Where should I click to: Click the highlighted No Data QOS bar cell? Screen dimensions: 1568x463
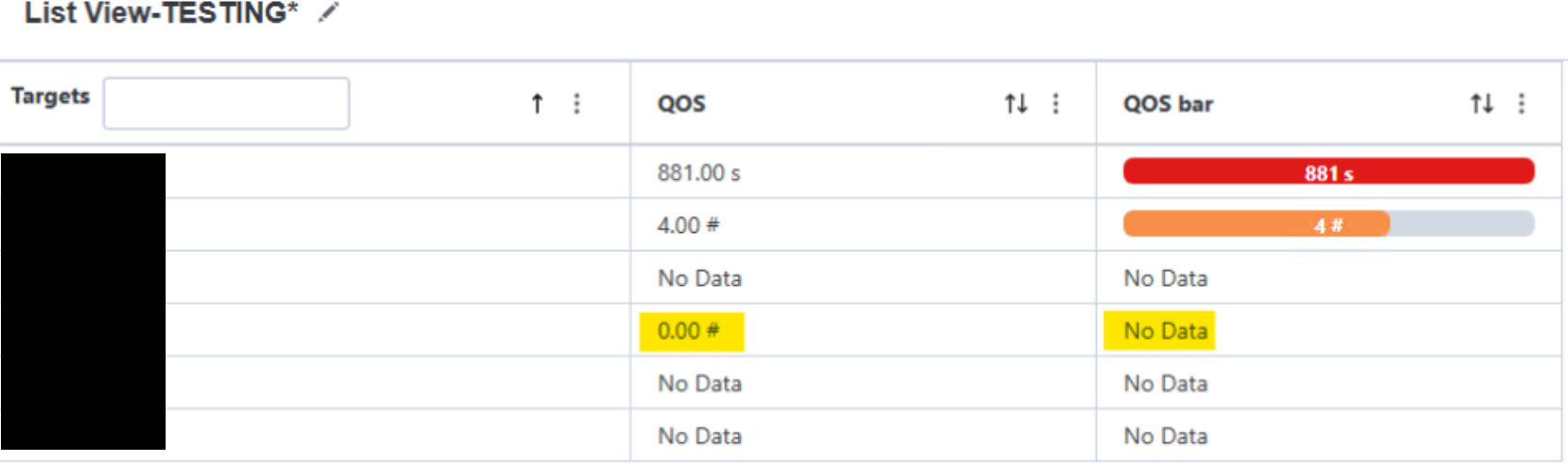[1165, 331]
